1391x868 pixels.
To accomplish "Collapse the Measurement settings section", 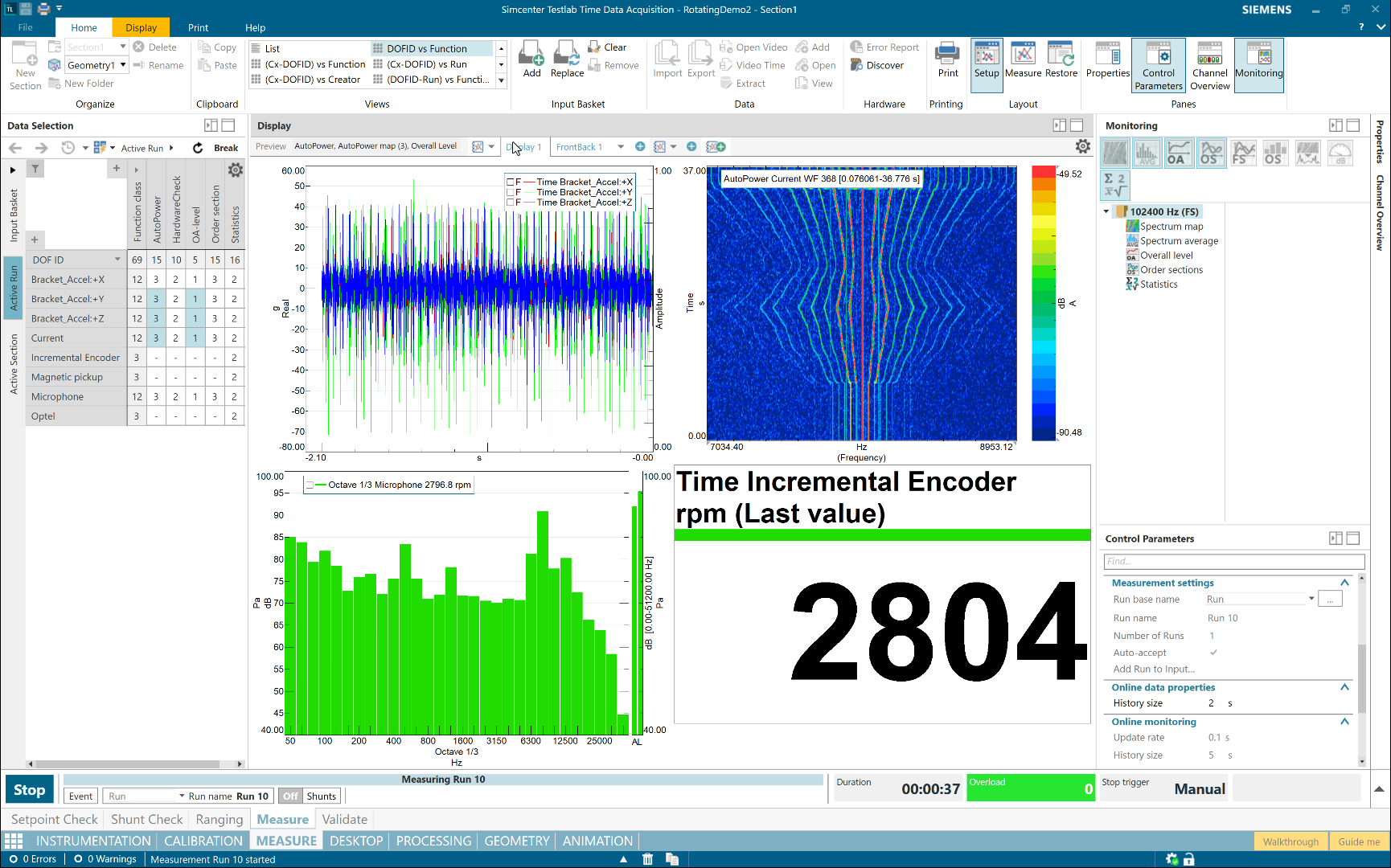I will click(x=1344, y=583).
